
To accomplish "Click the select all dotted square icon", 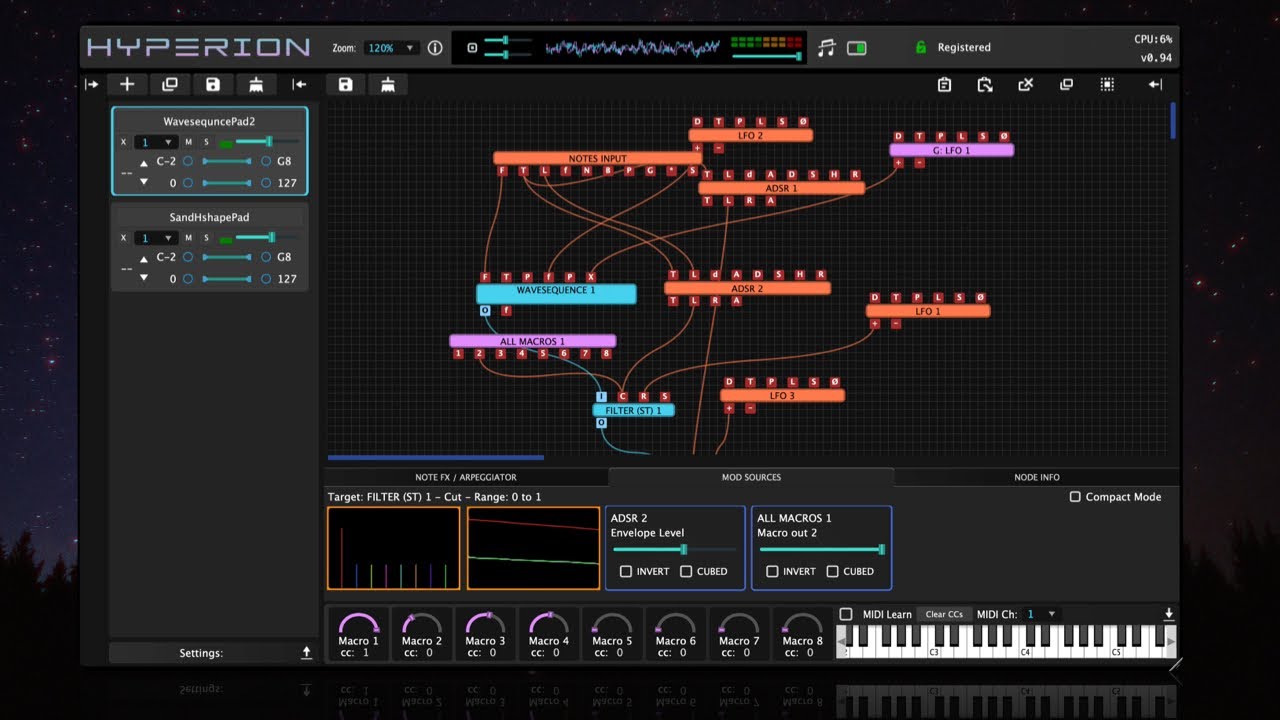I will click(x=1107, y=85).
